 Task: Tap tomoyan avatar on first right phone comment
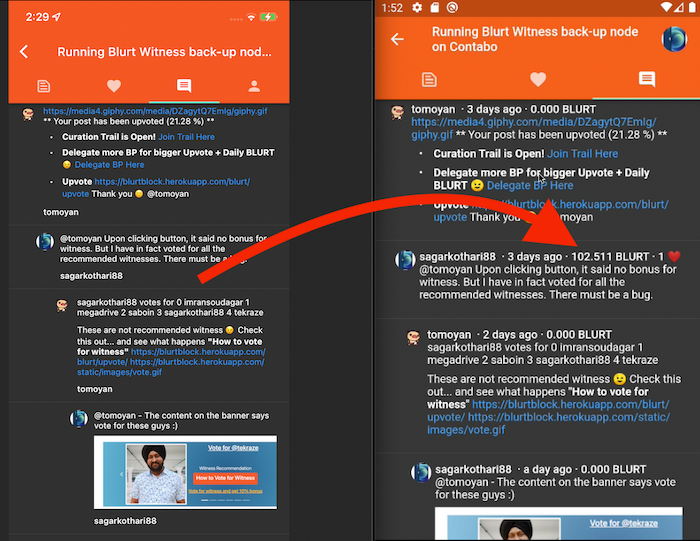(398, 112)
